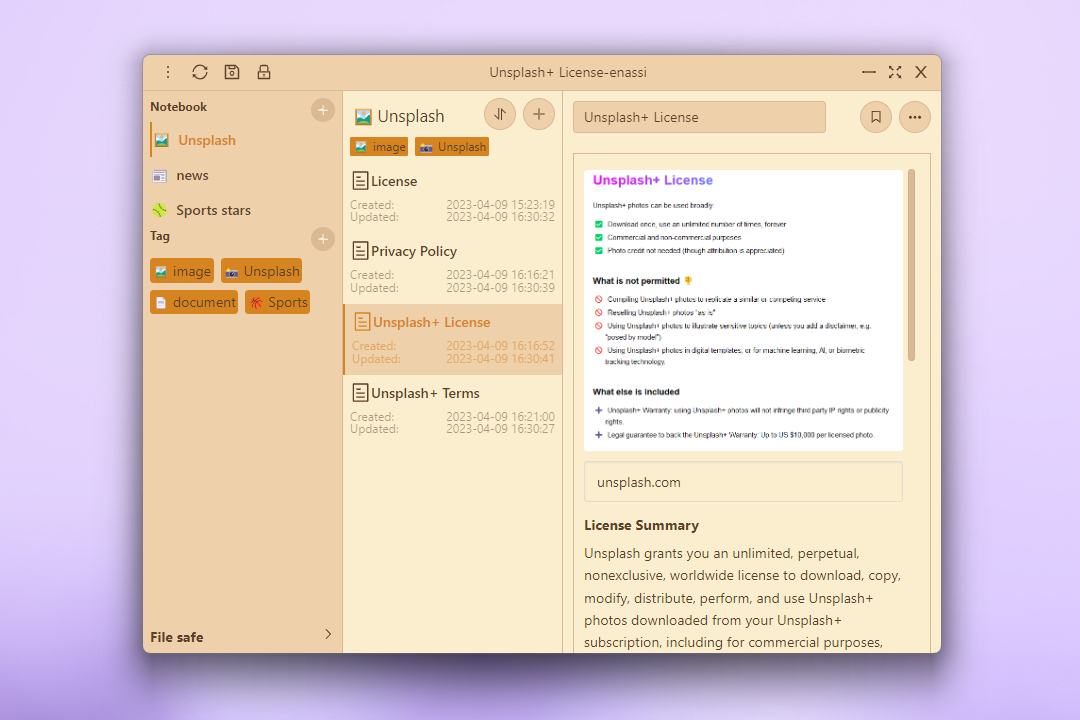Image resolution: width=1080 pixels, height=720 pixels.
Task: Edit the note title field
Action: coord(699,117)
